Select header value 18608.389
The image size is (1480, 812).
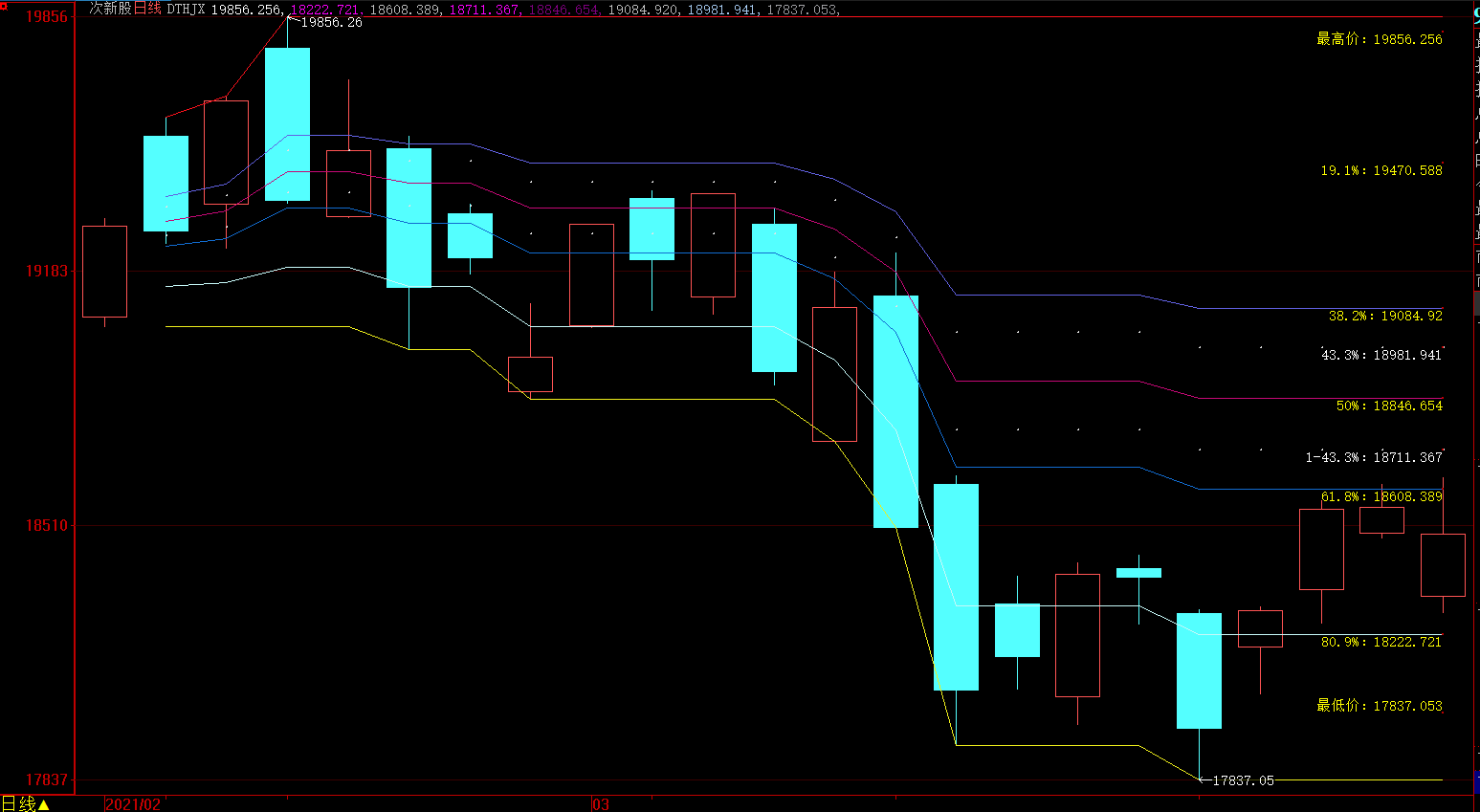pos(405,10)
